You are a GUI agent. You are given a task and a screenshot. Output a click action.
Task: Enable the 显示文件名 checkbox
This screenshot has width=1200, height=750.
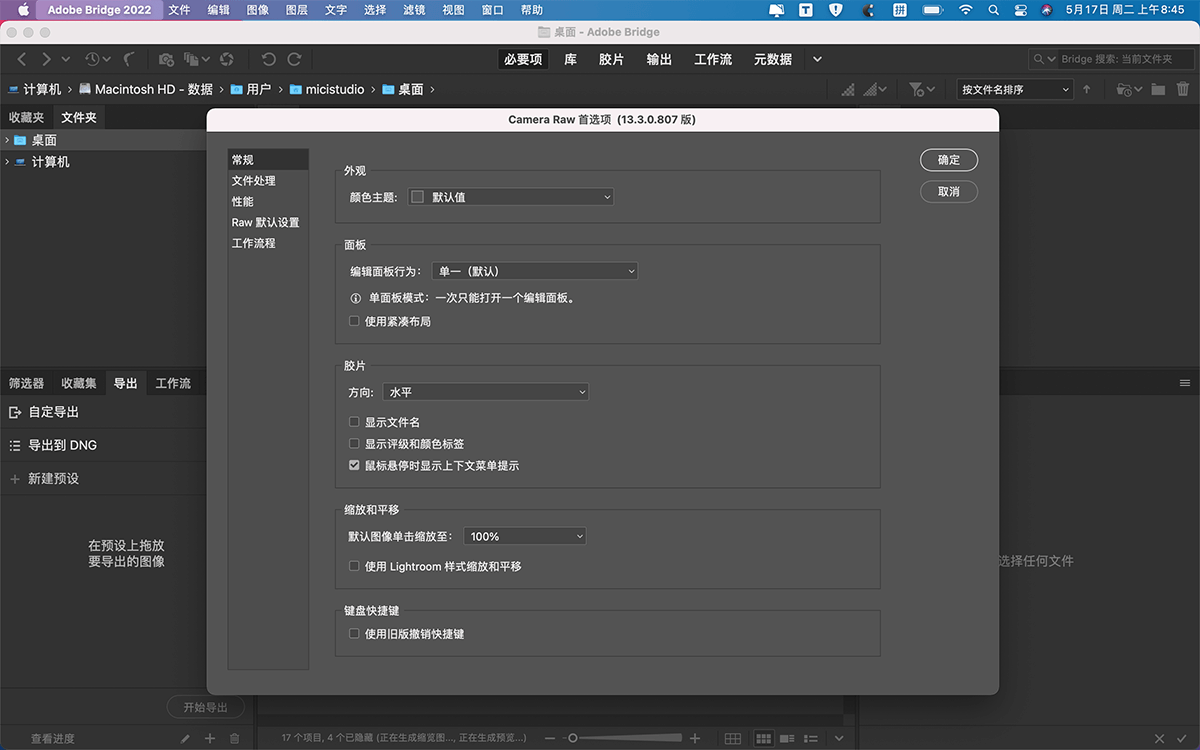click(x=354, y=422)
